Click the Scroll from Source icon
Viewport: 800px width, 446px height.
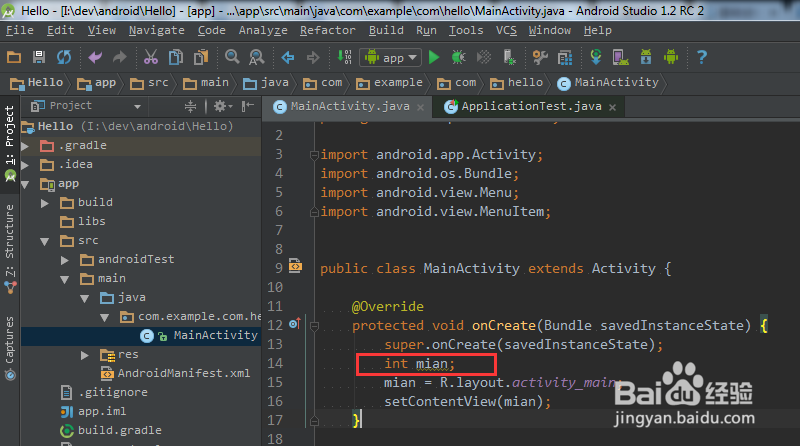click(x=190, y=106)
